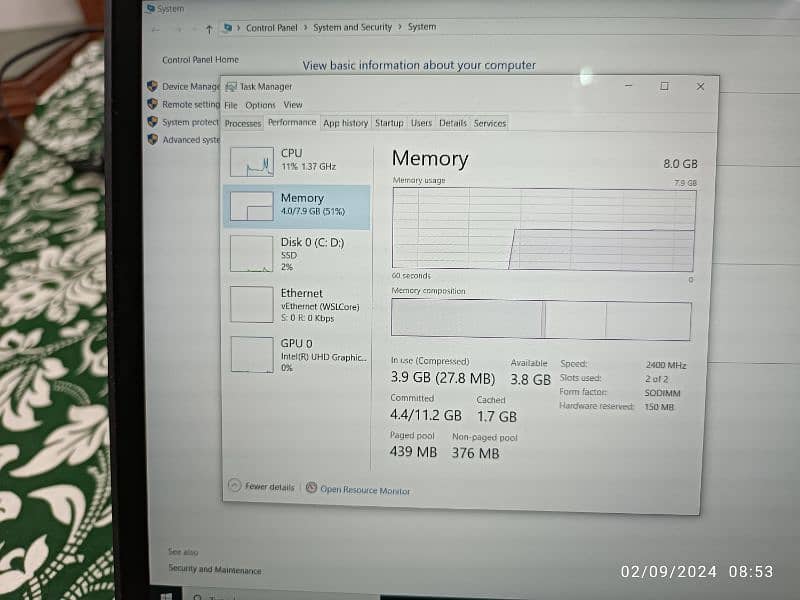Click the Advanced system settings shield icon

(152, 140)
